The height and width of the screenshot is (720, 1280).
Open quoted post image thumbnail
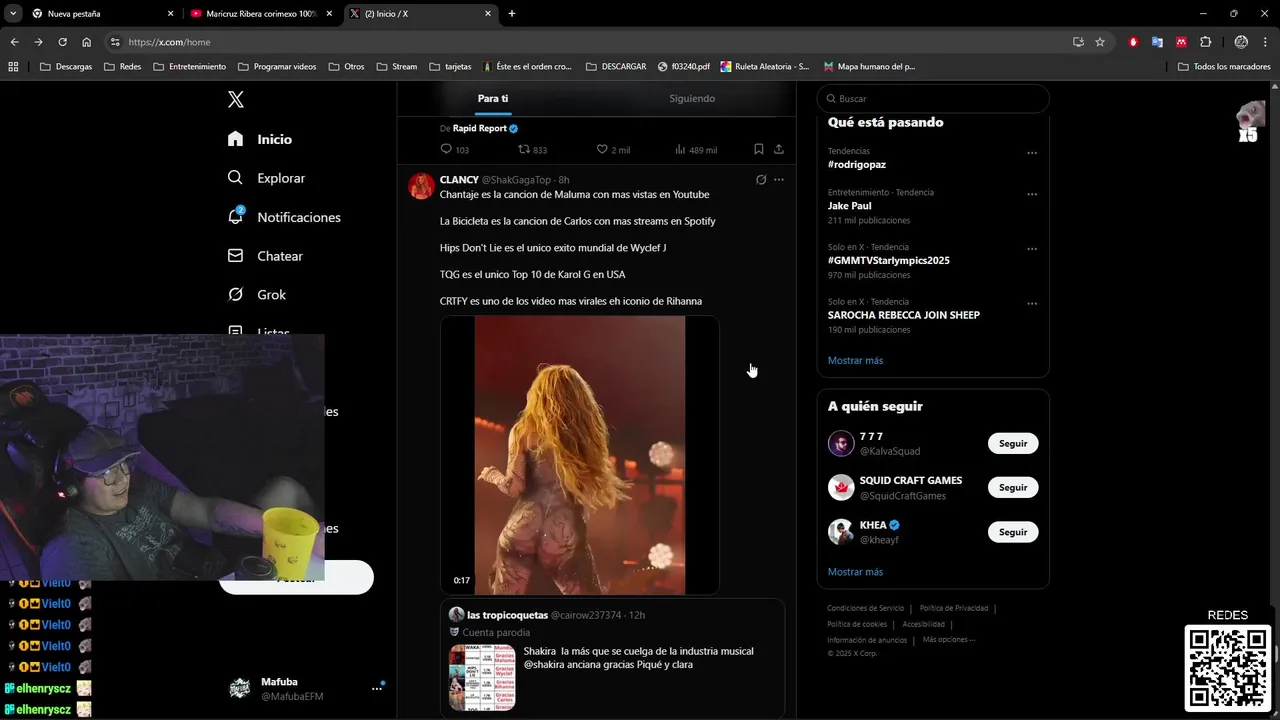pos(482,677)
